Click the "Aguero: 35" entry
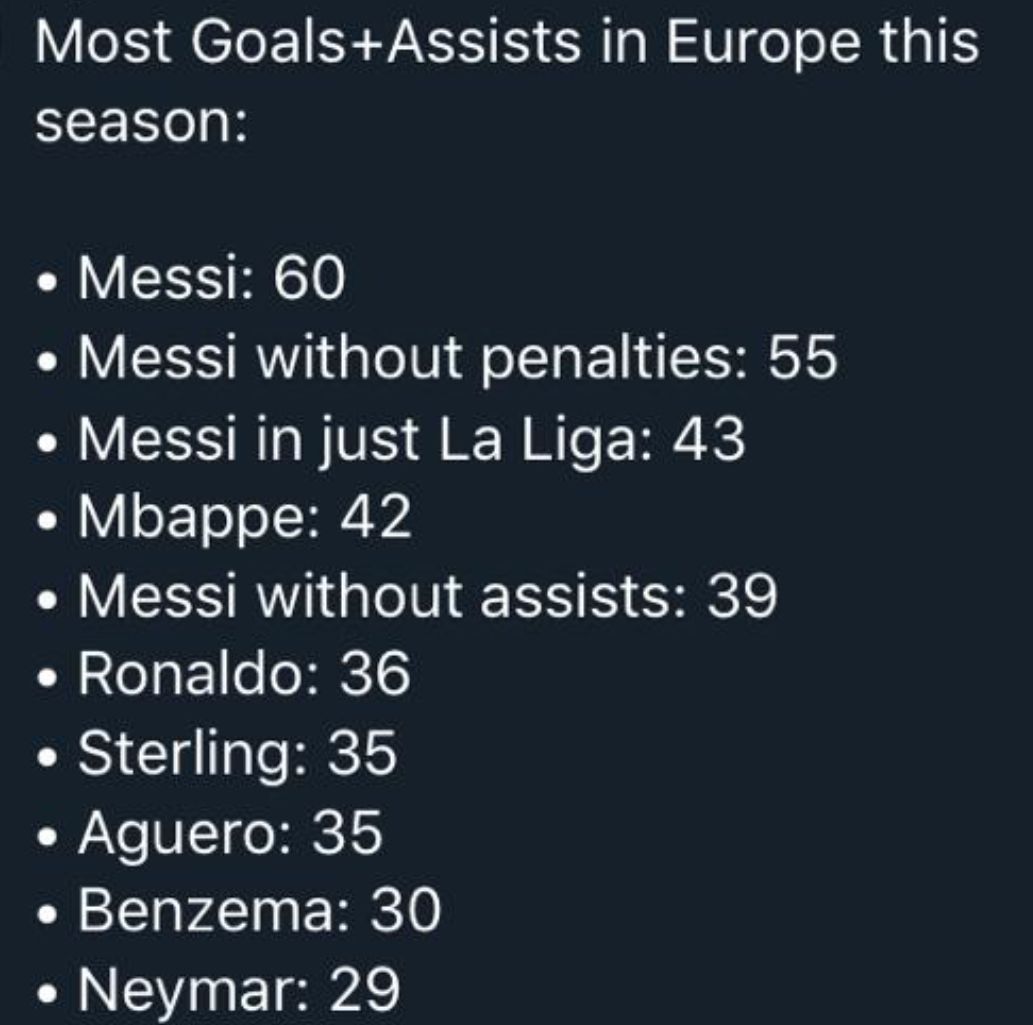Viewport: 1033px width, 1025px height. point(230,833)
